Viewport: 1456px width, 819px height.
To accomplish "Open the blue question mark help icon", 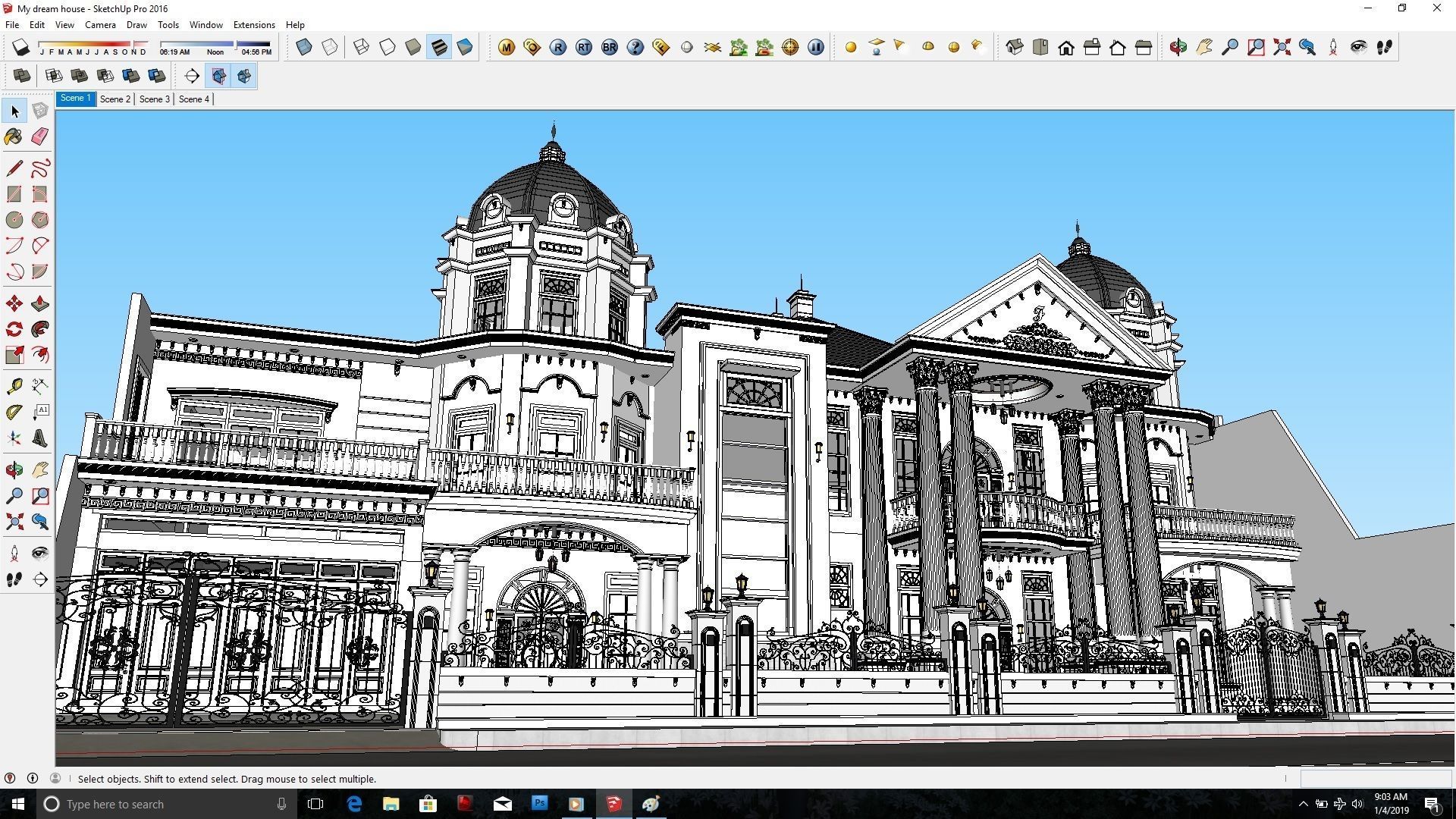I will coord(635,47).
